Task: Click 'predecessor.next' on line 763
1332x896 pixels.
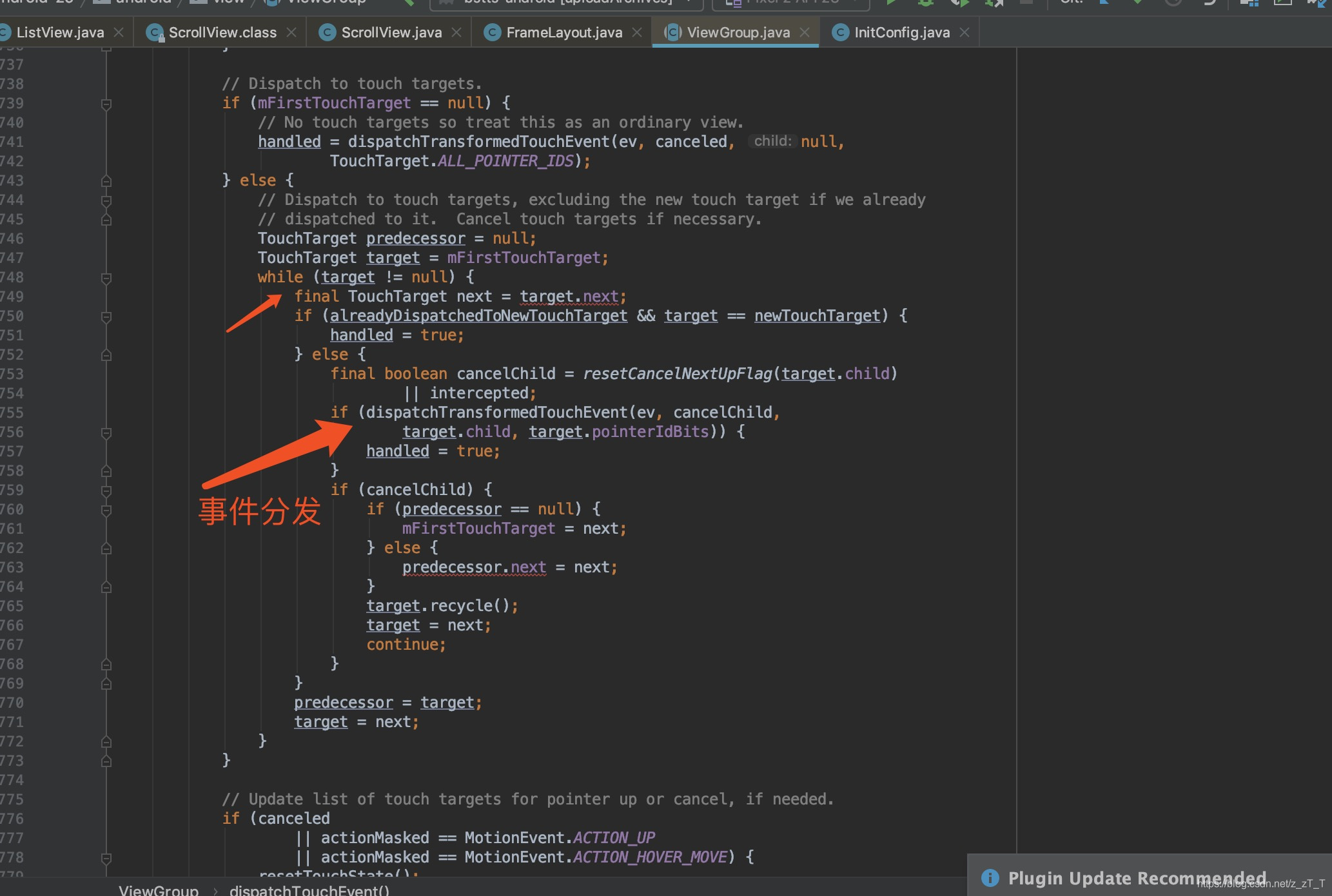Action: coord(475,567)
